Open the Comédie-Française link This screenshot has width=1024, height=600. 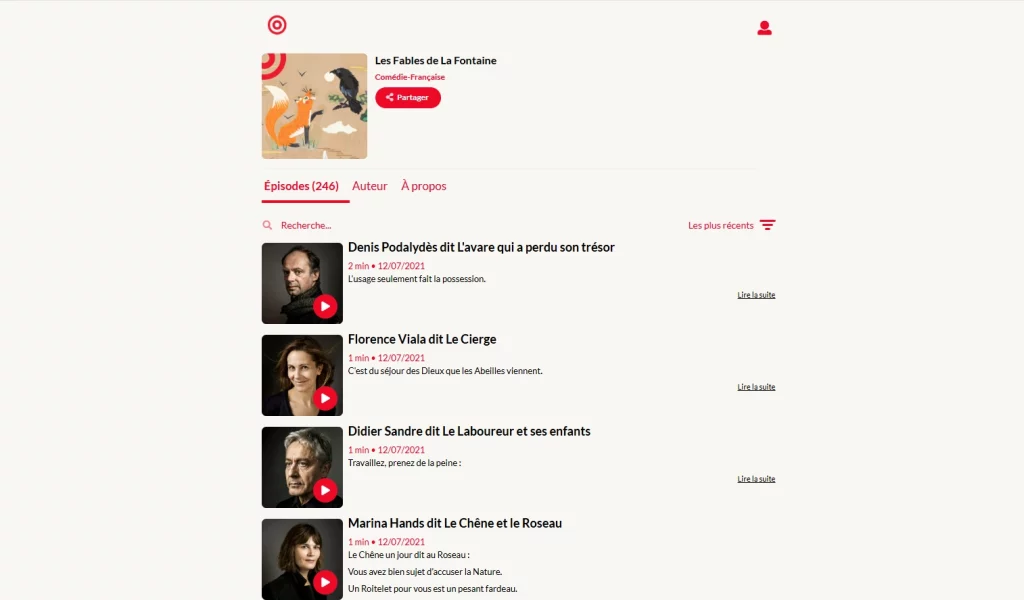click(409, 77)
